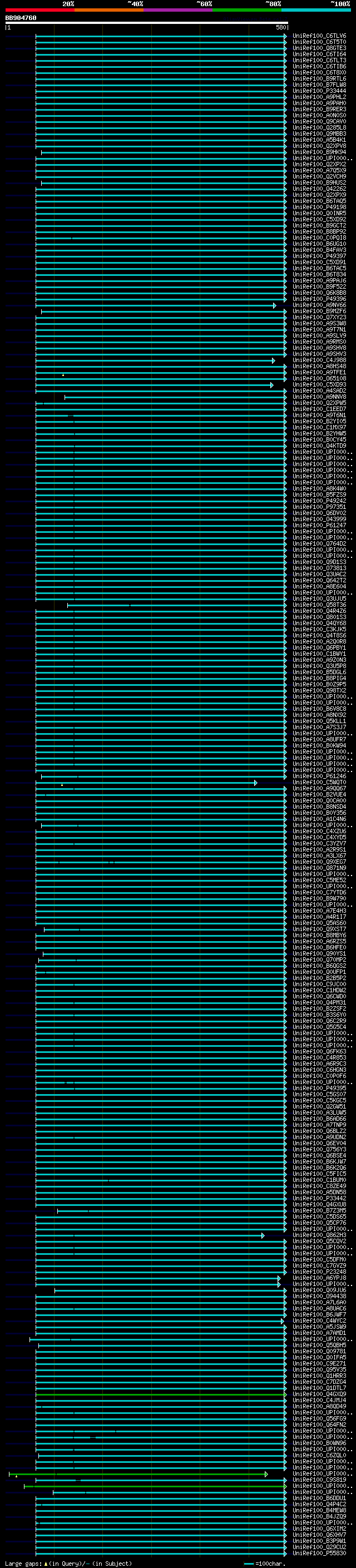Open the UniRef100_P55830 entry
The height and width of the screenshot is (1568, 356).
pyautogui.click(x=319, y=1554)
